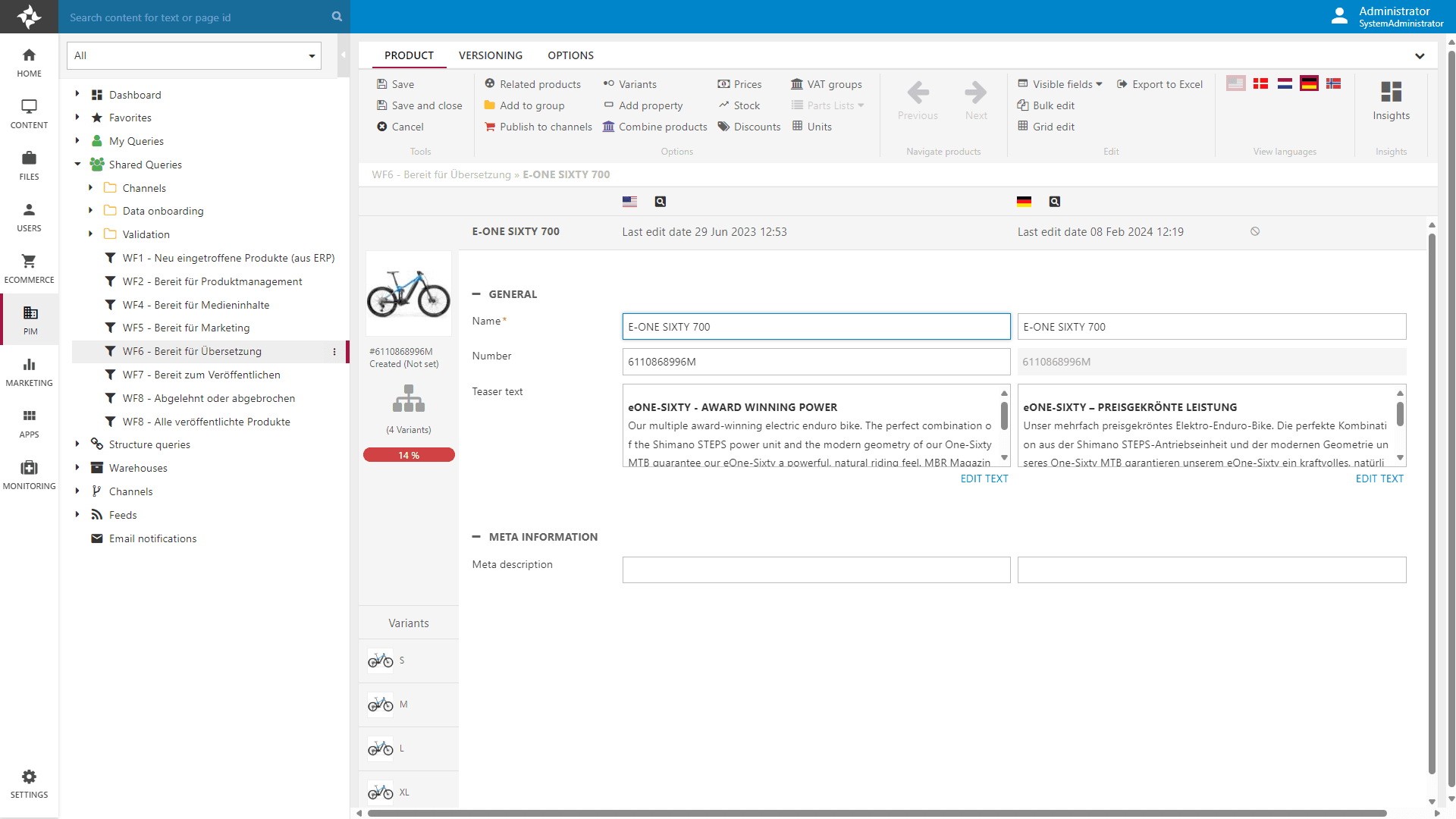Expand the Shared Queries tree section
This screenshot has width=1456, height=819.
tap(77, 164)
